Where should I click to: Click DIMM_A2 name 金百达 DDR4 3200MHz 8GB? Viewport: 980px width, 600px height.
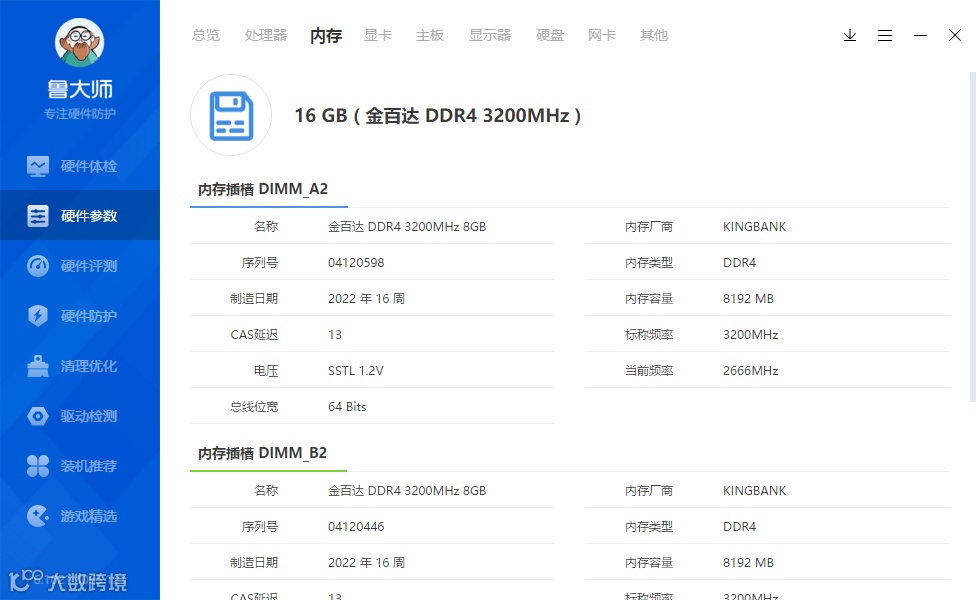click(x=407, y=227)
